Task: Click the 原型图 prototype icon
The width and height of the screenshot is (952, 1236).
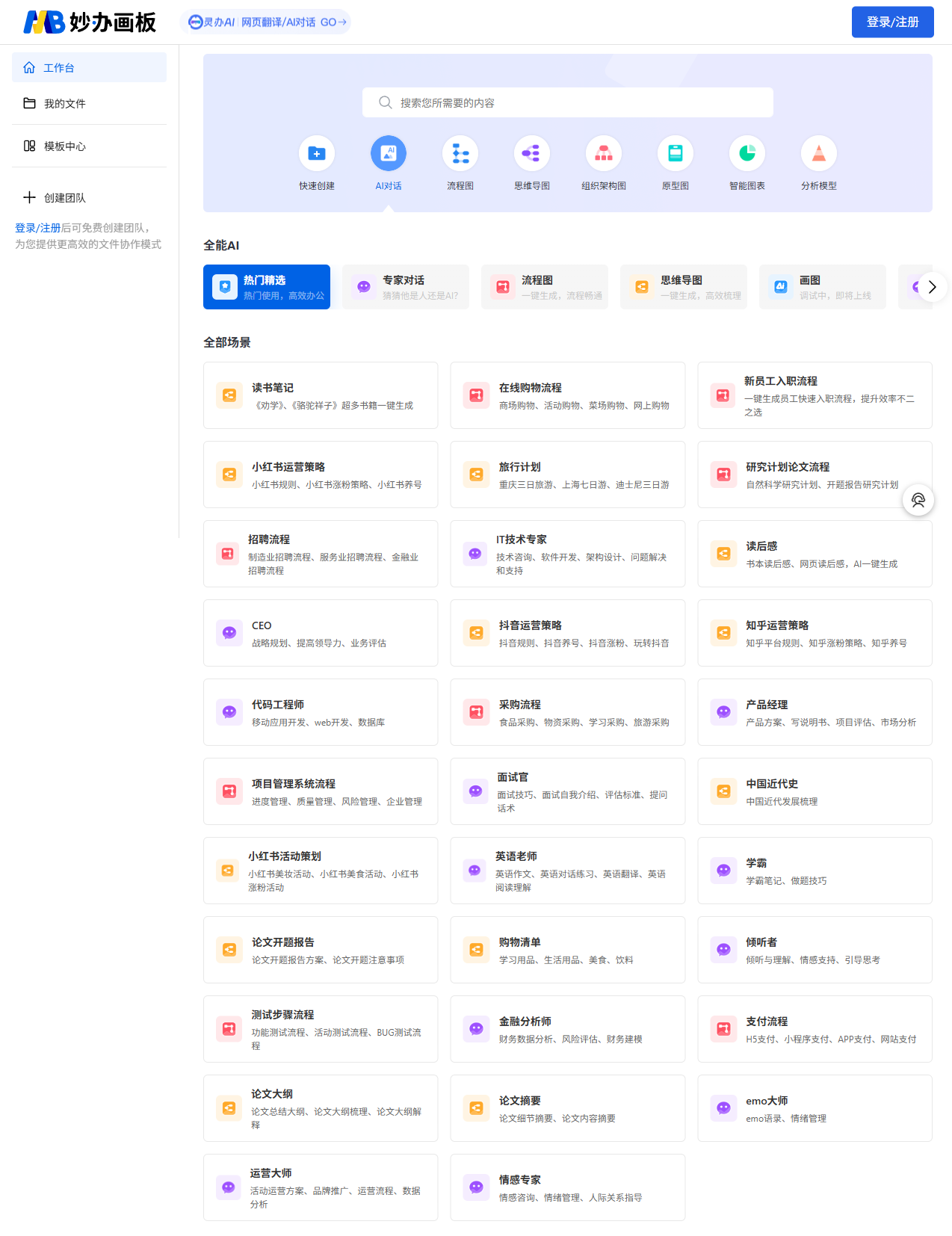Action: 676,154
